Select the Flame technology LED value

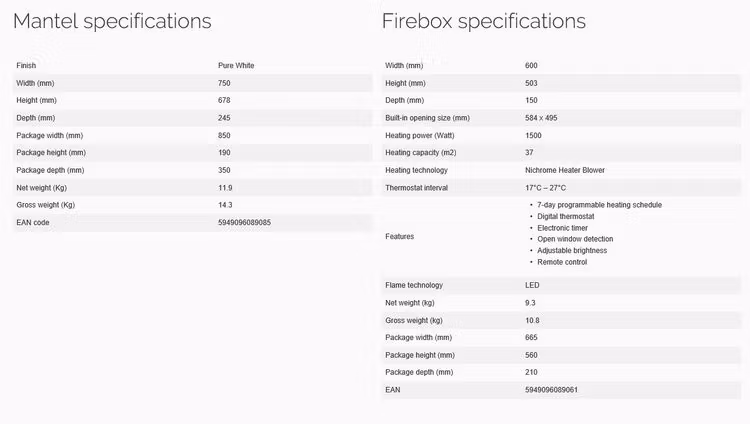tap(532, 285)
